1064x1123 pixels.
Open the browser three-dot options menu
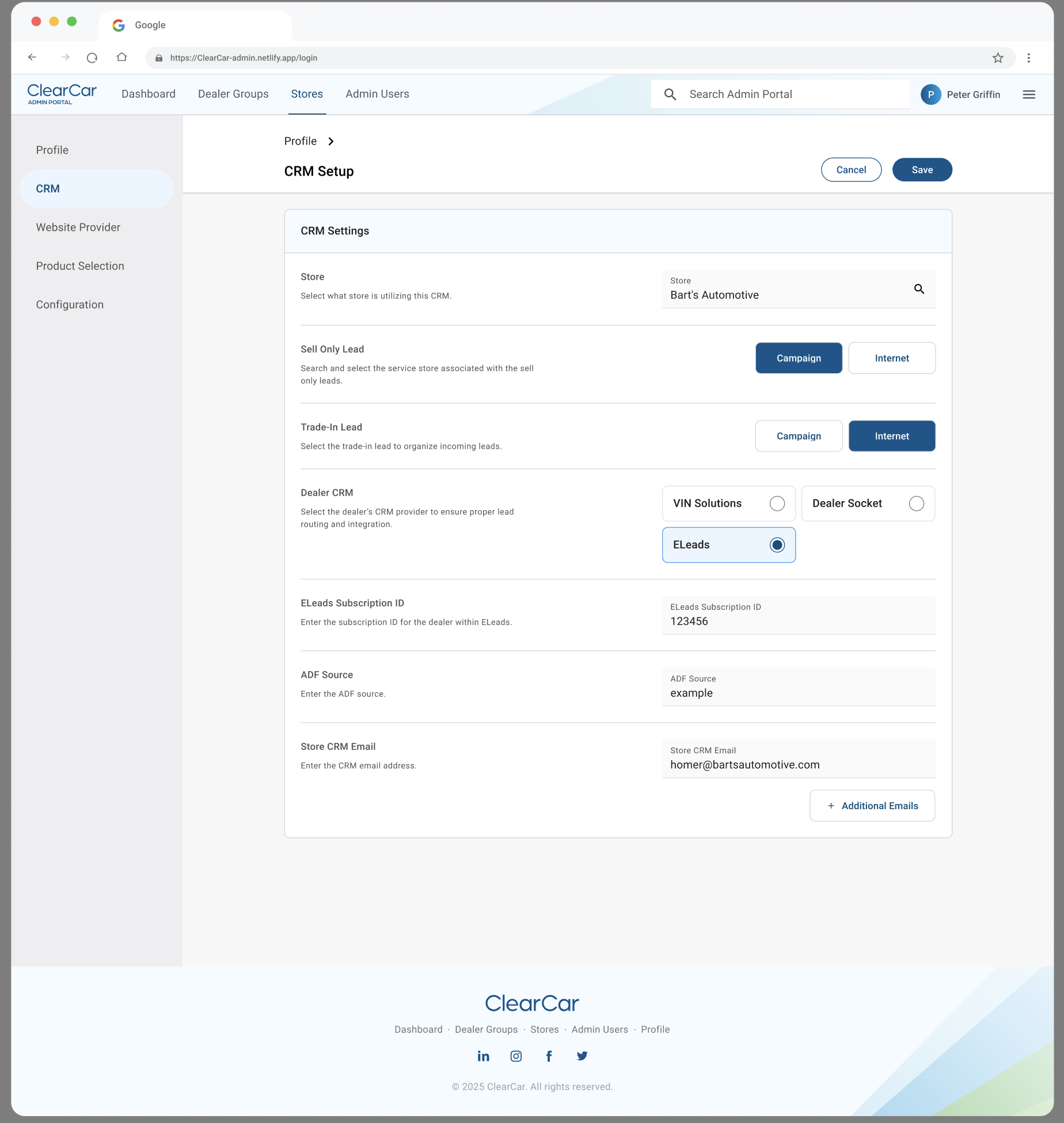point(1029,58)
